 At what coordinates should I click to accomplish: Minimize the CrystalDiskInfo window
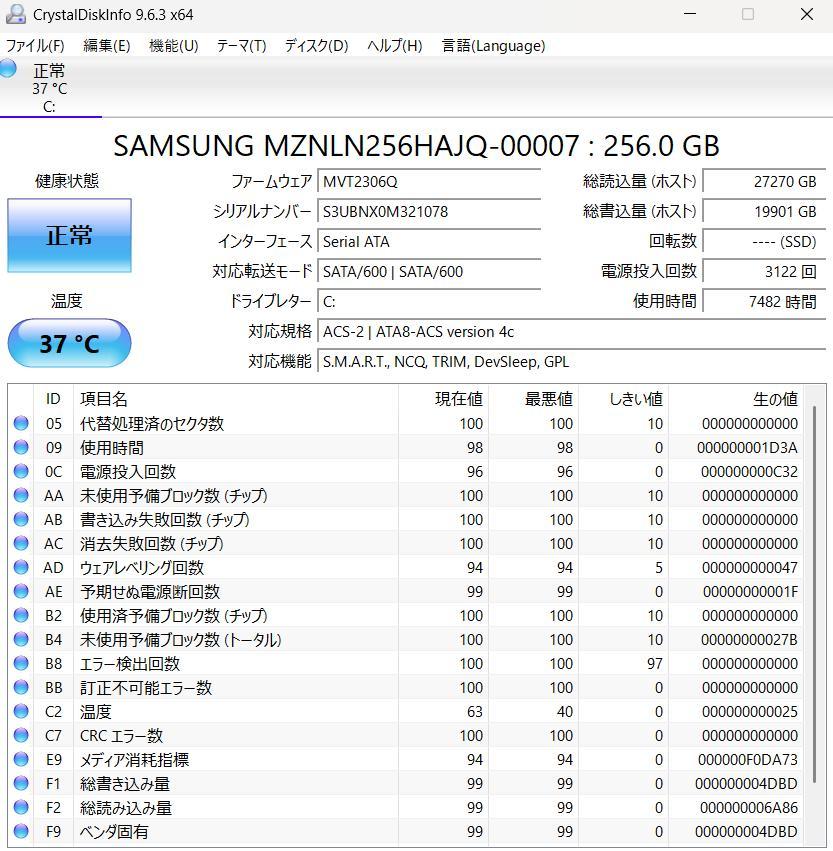tap(690, 14)
